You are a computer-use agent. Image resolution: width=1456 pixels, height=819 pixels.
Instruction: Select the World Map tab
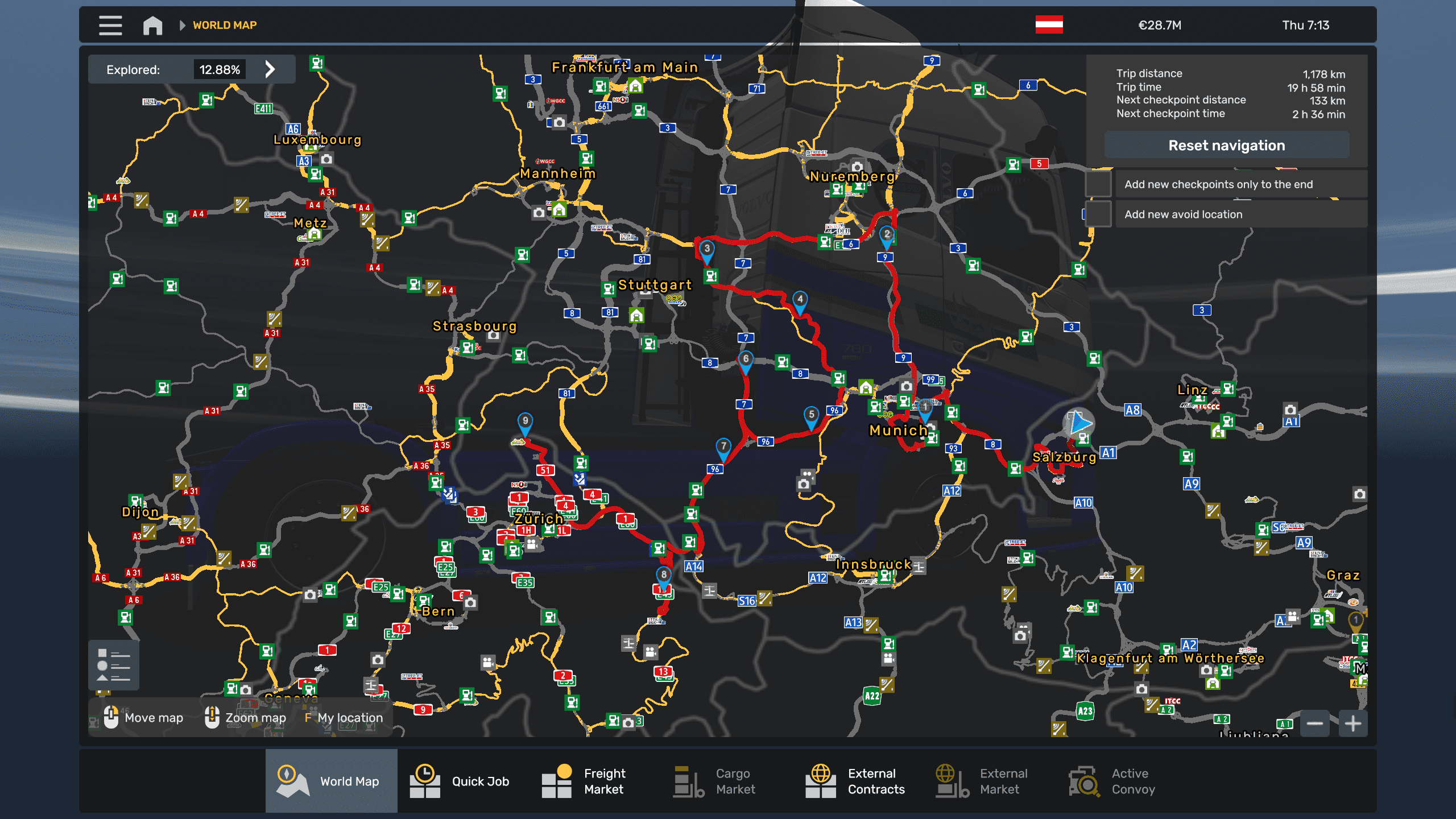(331, 781)
